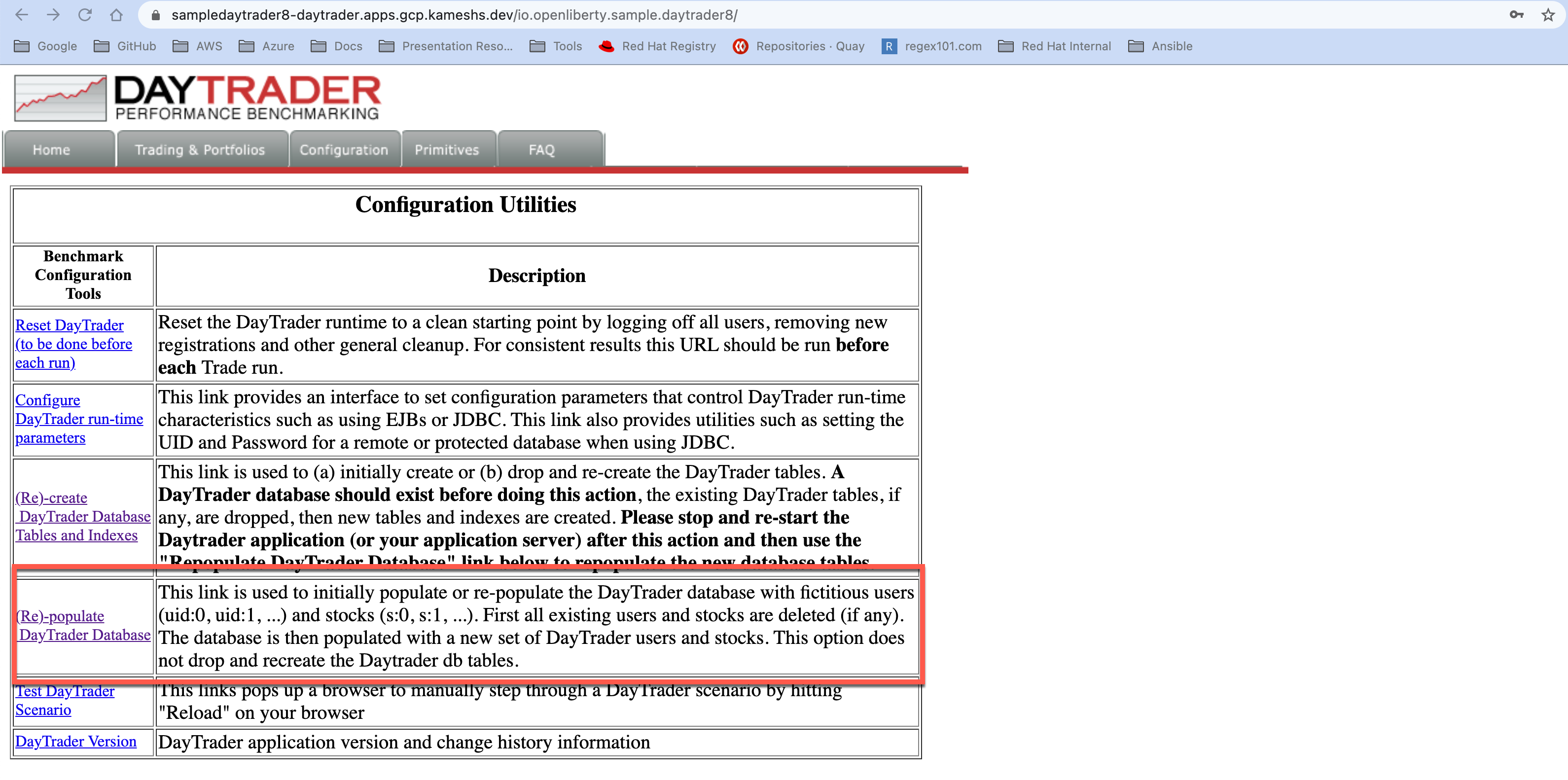Click the Reset DayTrader link
This screenshot has width=1568, height=780.
point(73,344)
